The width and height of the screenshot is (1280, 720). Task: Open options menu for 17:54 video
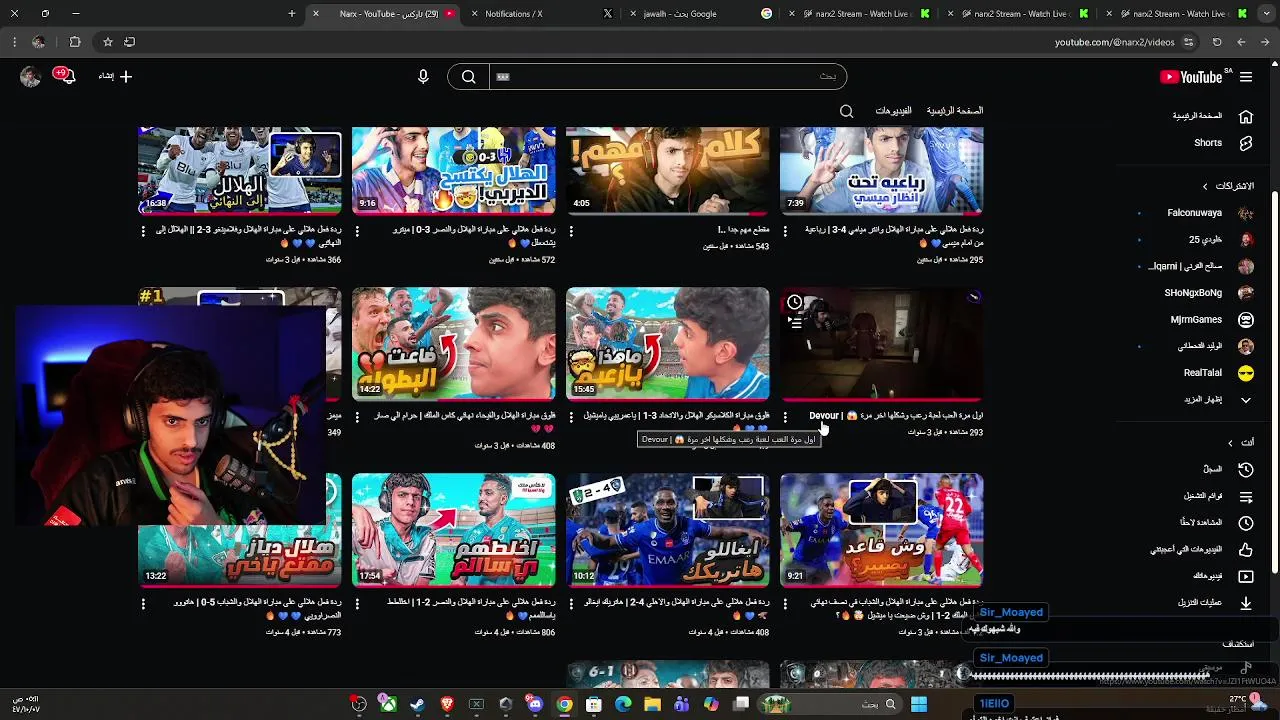[357, 603]
